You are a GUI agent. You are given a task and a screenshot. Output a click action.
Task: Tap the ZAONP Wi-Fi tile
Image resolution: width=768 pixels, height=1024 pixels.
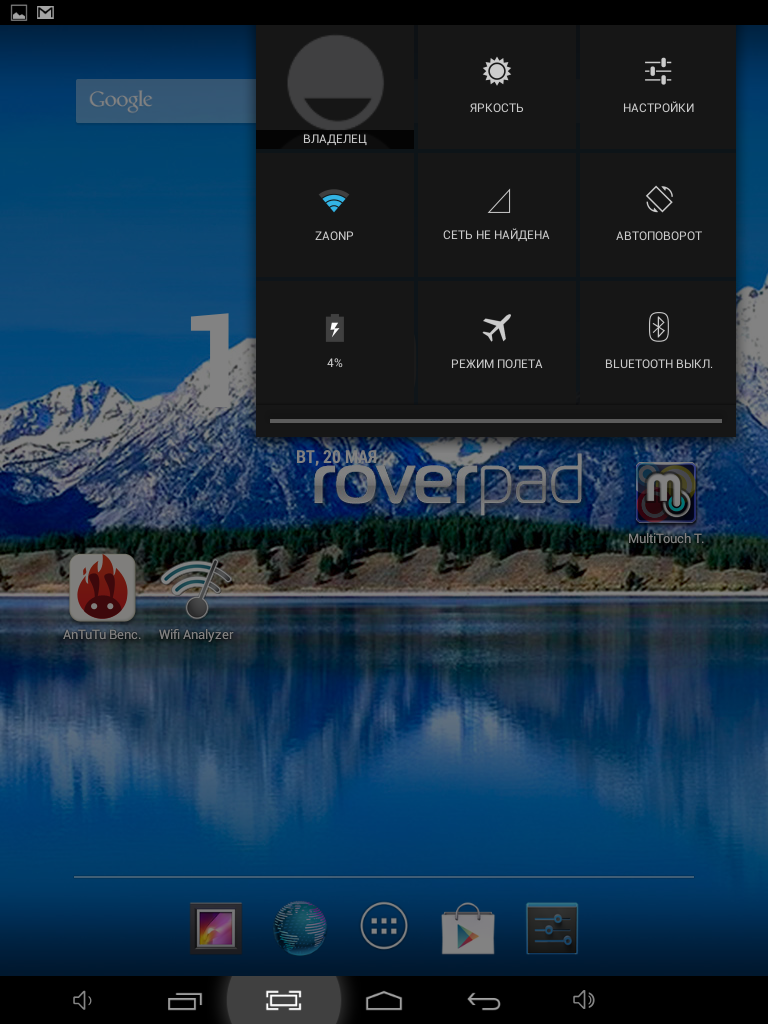[x=334, y=215]
